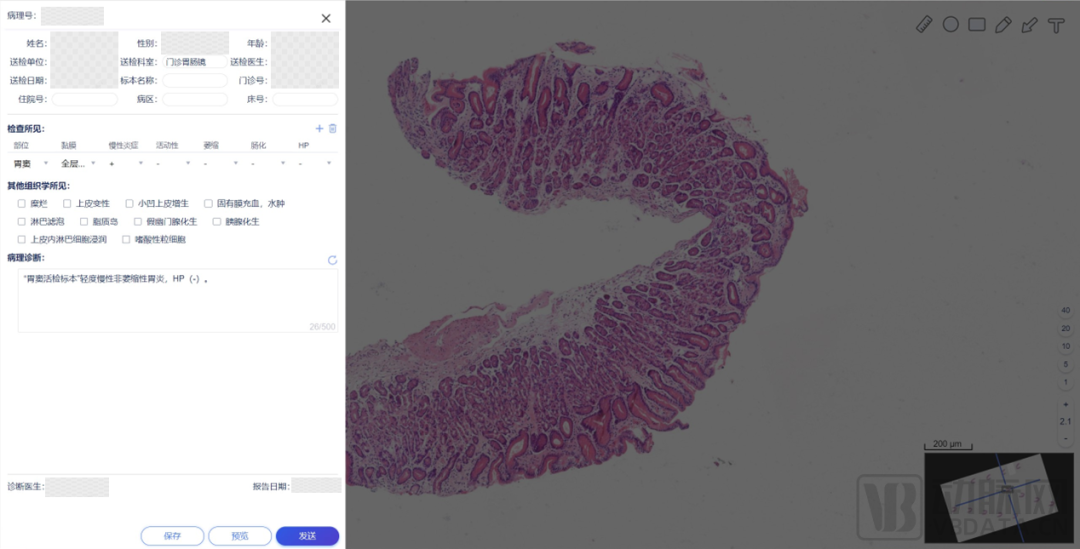
Task: Click the 保存 button
Action: coord(173,536)
